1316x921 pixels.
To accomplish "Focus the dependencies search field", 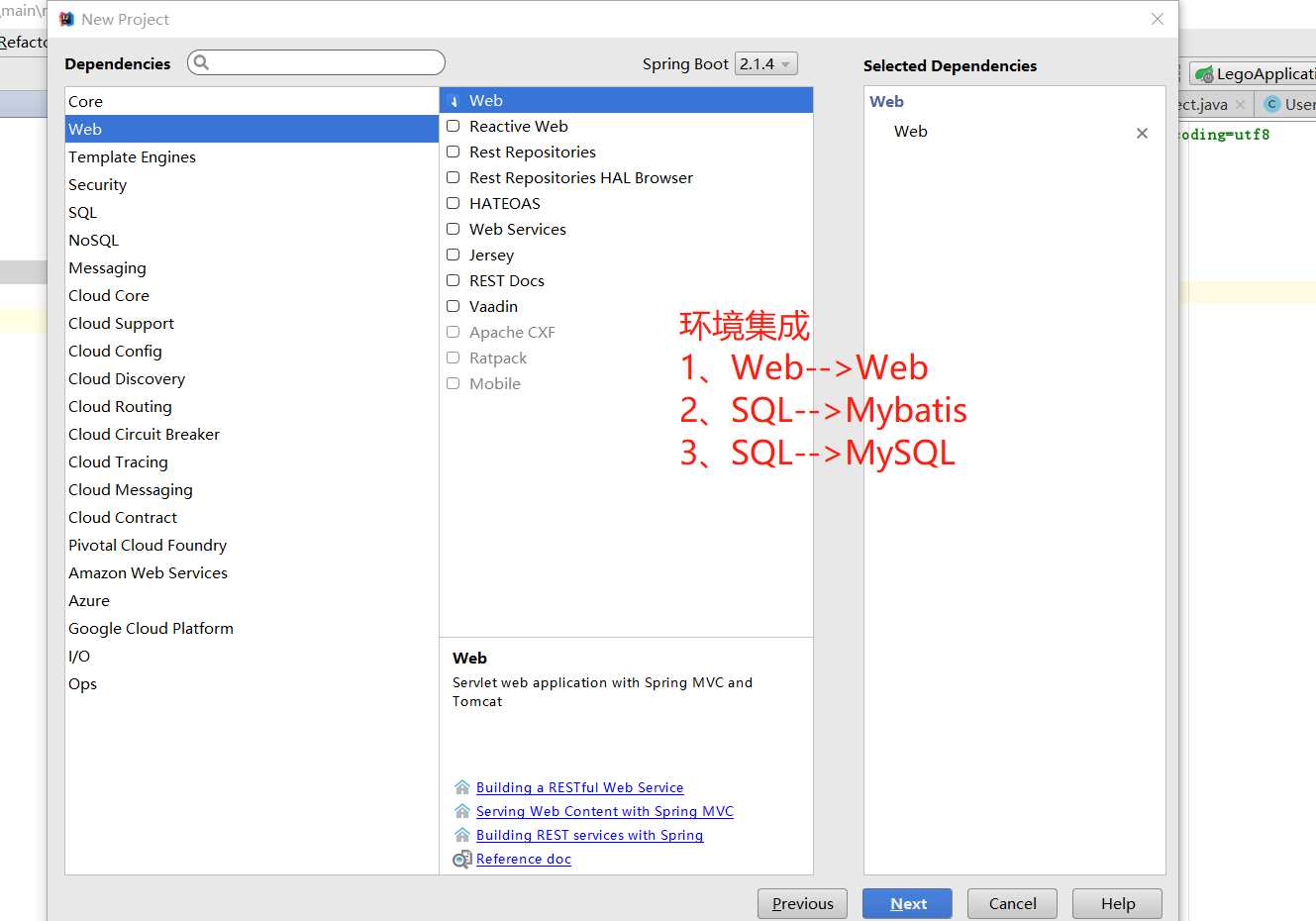I will tap(316, 62).
